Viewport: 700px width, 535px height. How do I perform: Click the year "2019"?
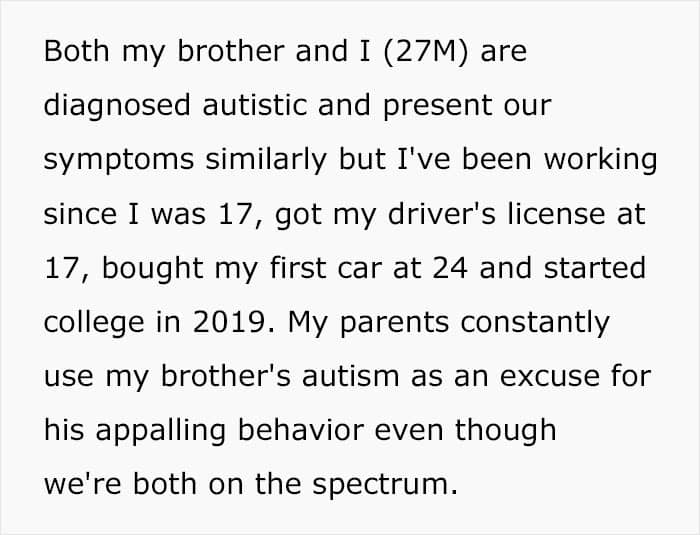(224, 323)
